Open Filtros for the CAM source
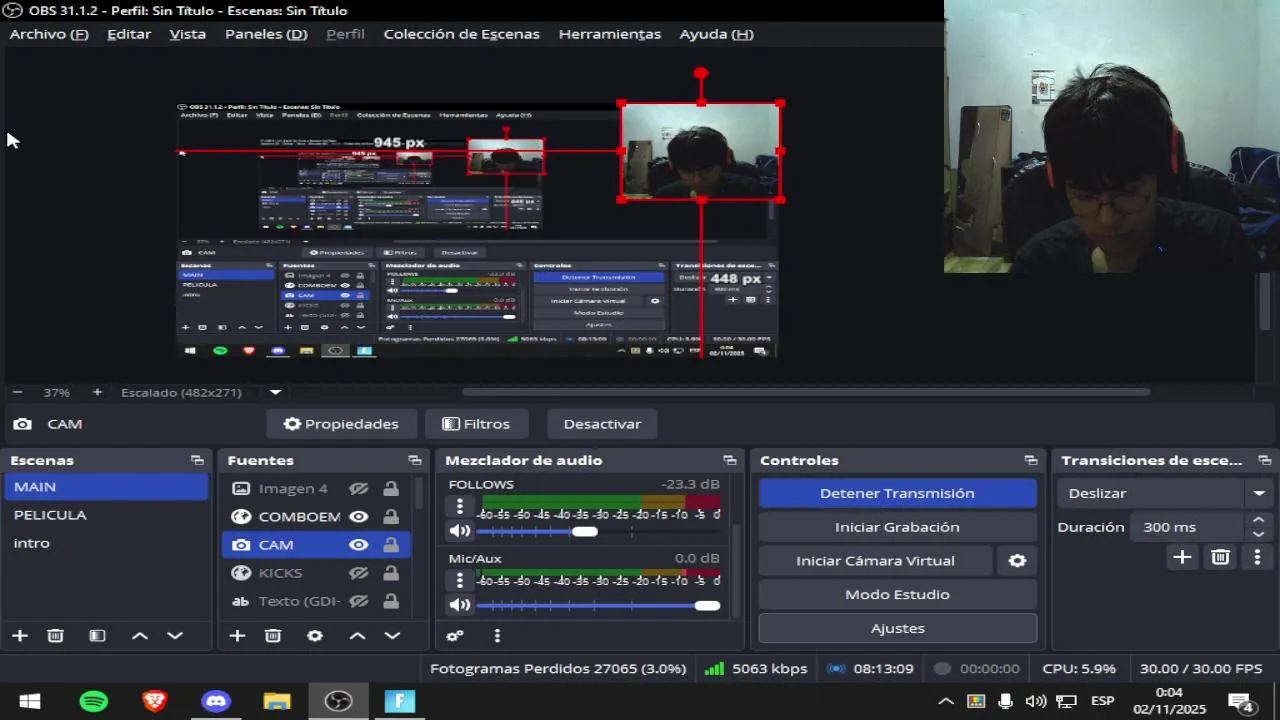Screen dimensions: 1280x720 [x=476, y=424]
